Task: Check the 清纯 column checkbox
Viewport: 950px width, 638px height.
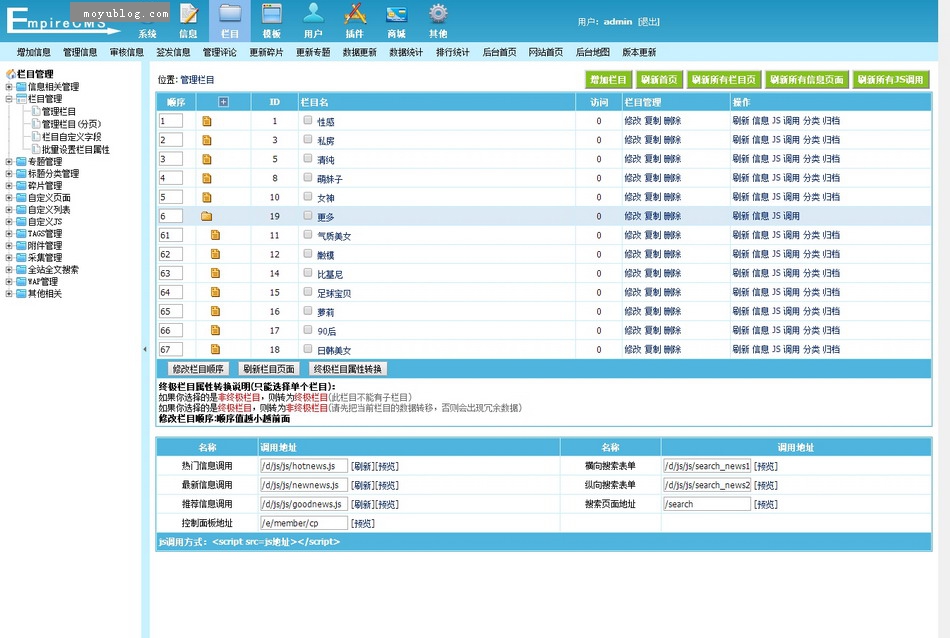Action: pos(308,159)
